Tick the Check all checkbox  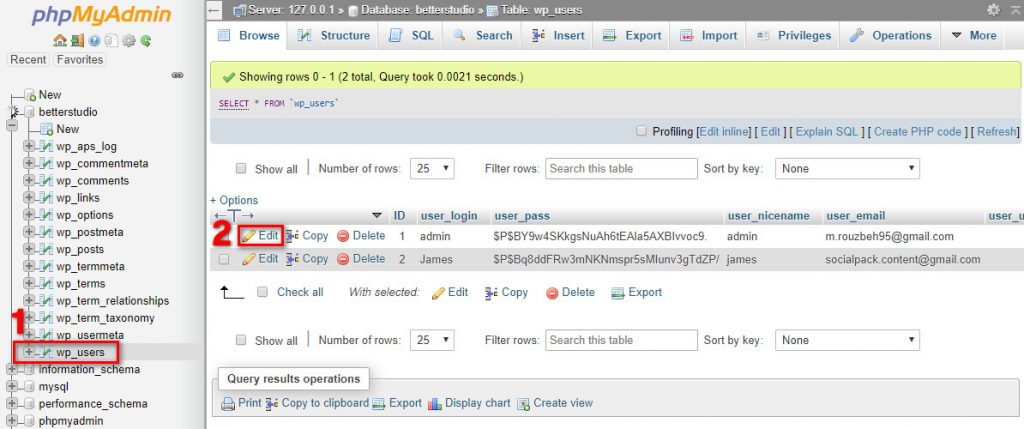point(263,293)
